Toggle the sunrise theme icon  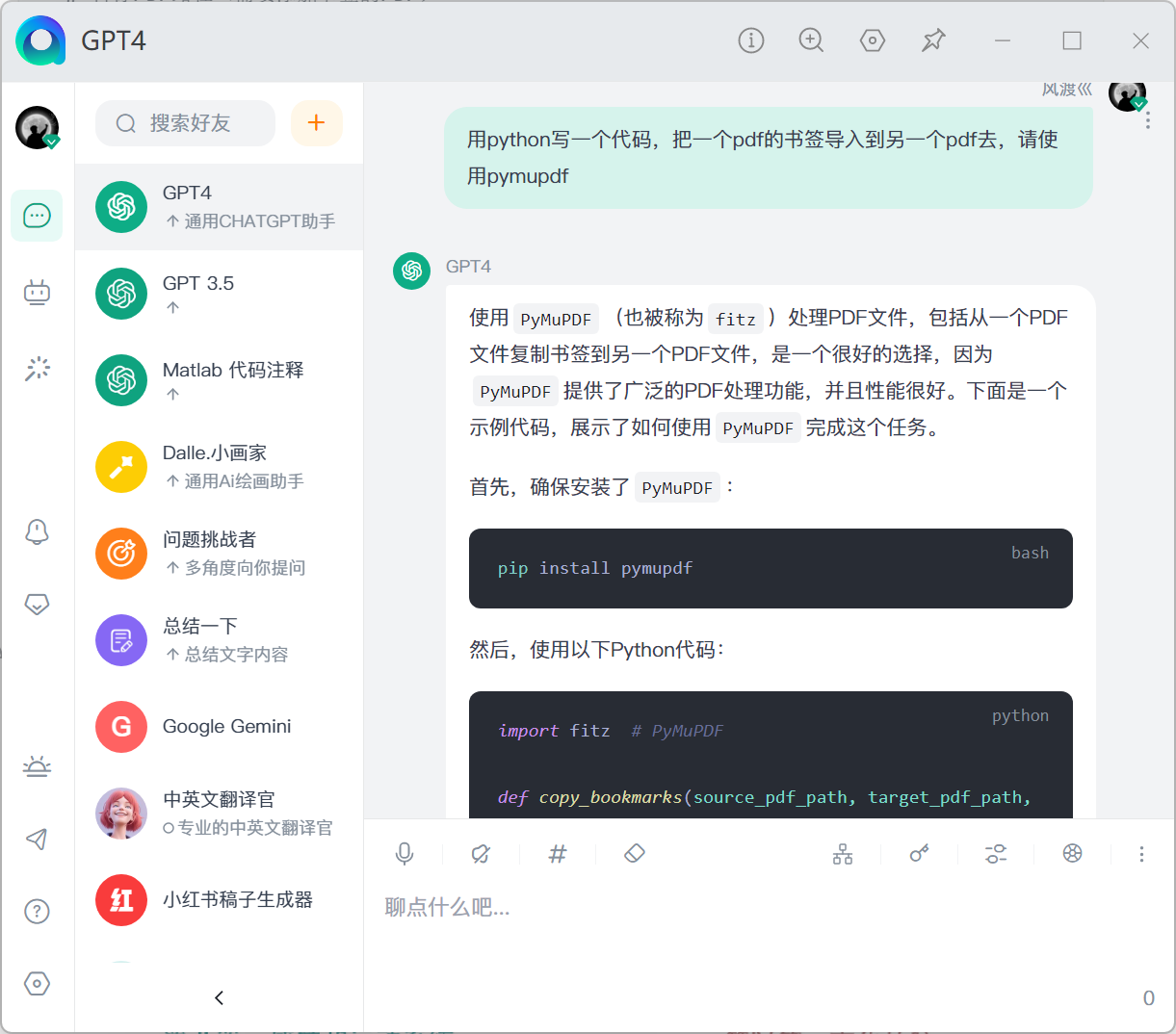click(37, 766)
